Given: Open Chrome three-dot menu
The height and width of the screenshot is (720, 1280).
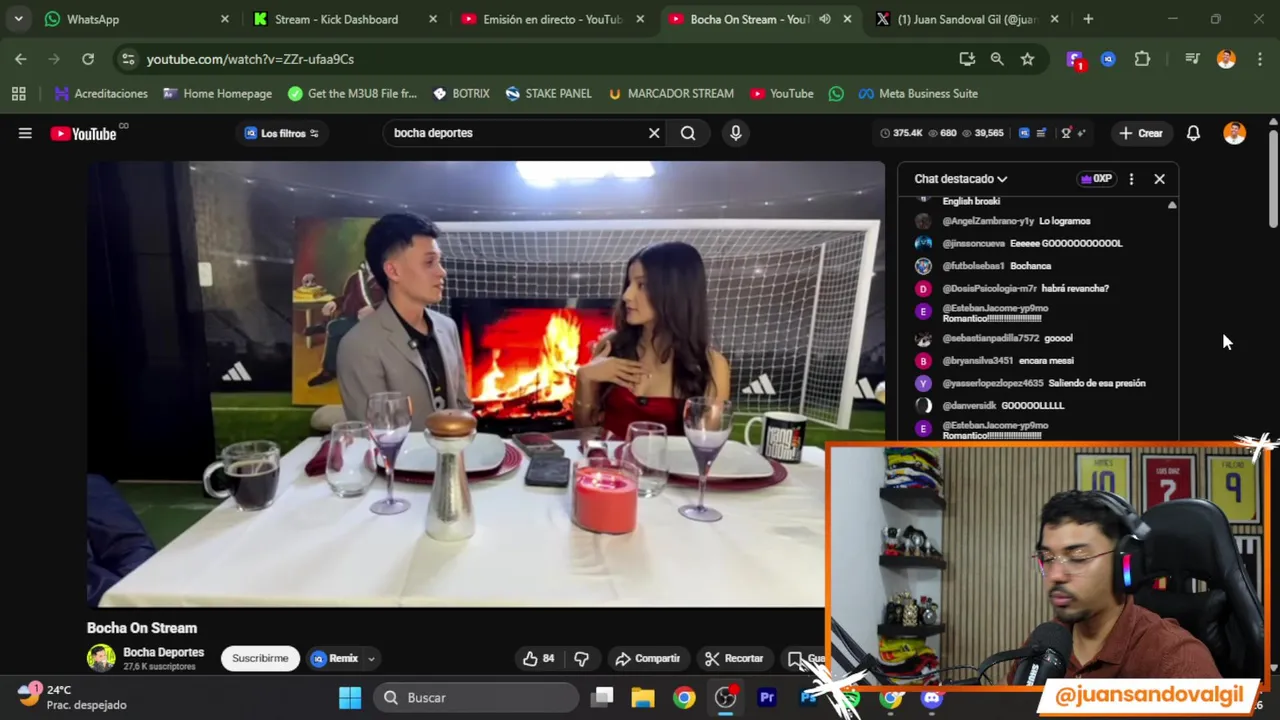Looking at the screenshot, I should click(1259, 59).
